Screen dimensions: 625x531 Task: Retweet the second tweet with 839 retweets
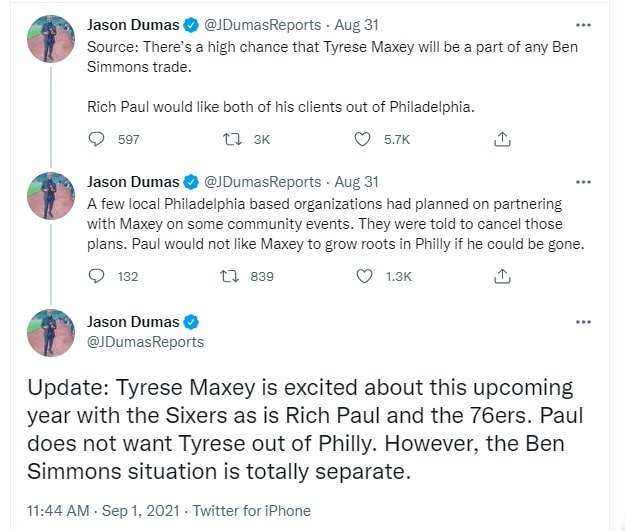(x=232, y=276)
